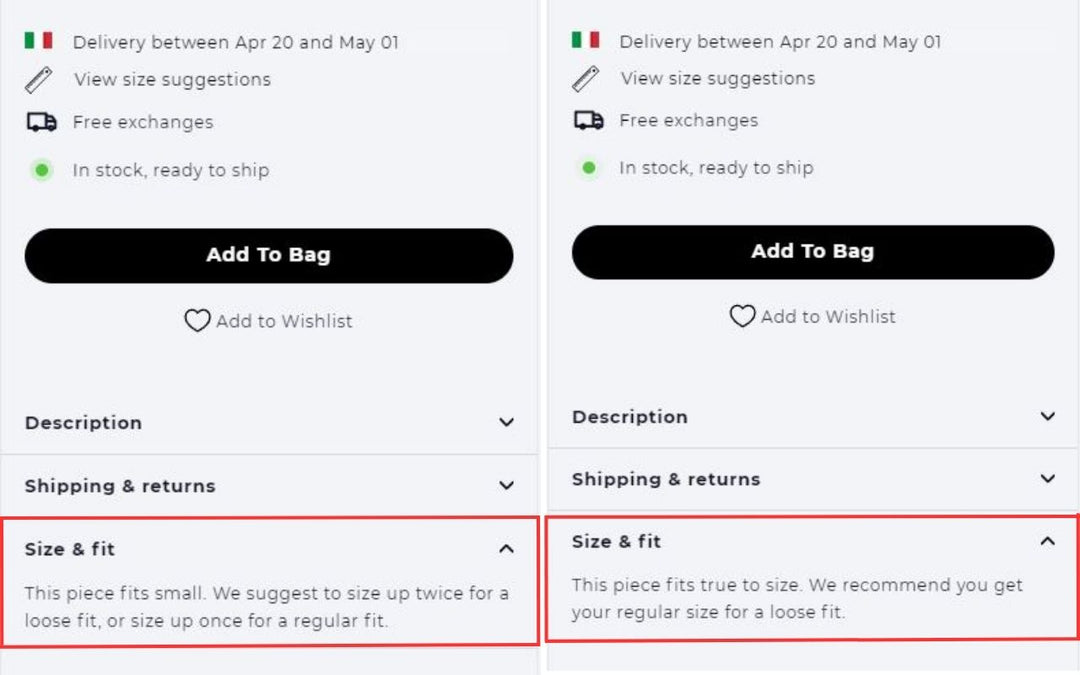
Task: Click the heart wishlist icon in left panel
Action: 197,321
